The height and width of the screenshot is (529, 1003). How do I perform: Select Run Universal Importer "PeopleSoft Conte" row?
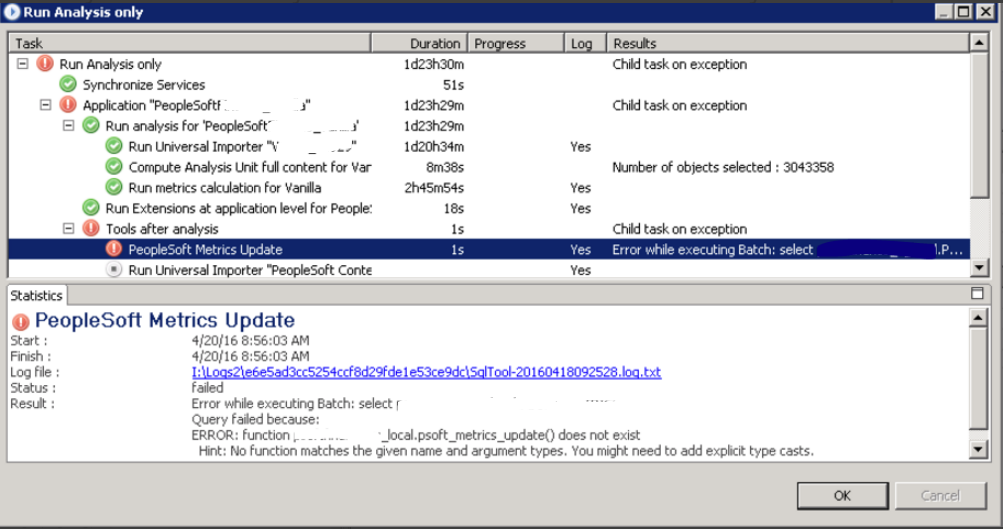click(x=489, y=269)
